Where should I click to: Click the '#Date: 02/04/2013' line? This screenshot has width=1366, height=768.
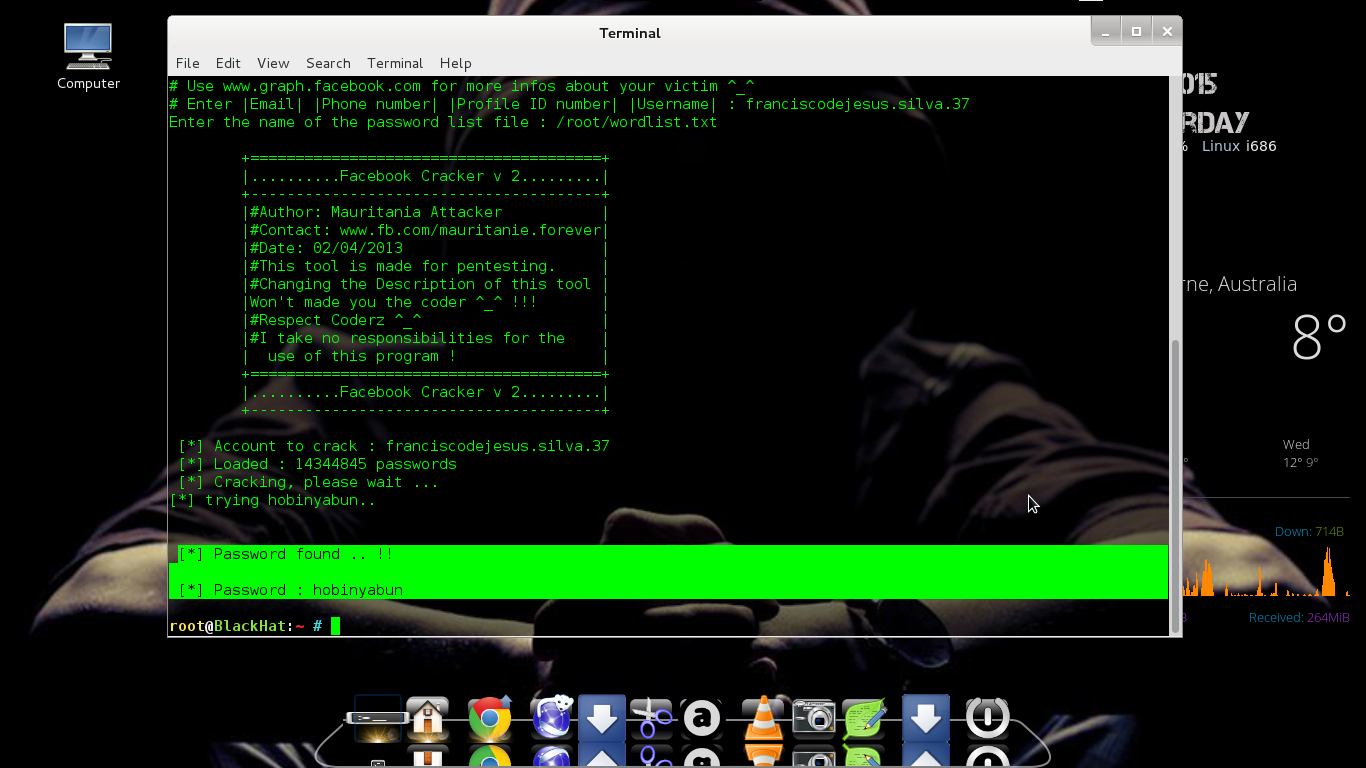[326, 248]
